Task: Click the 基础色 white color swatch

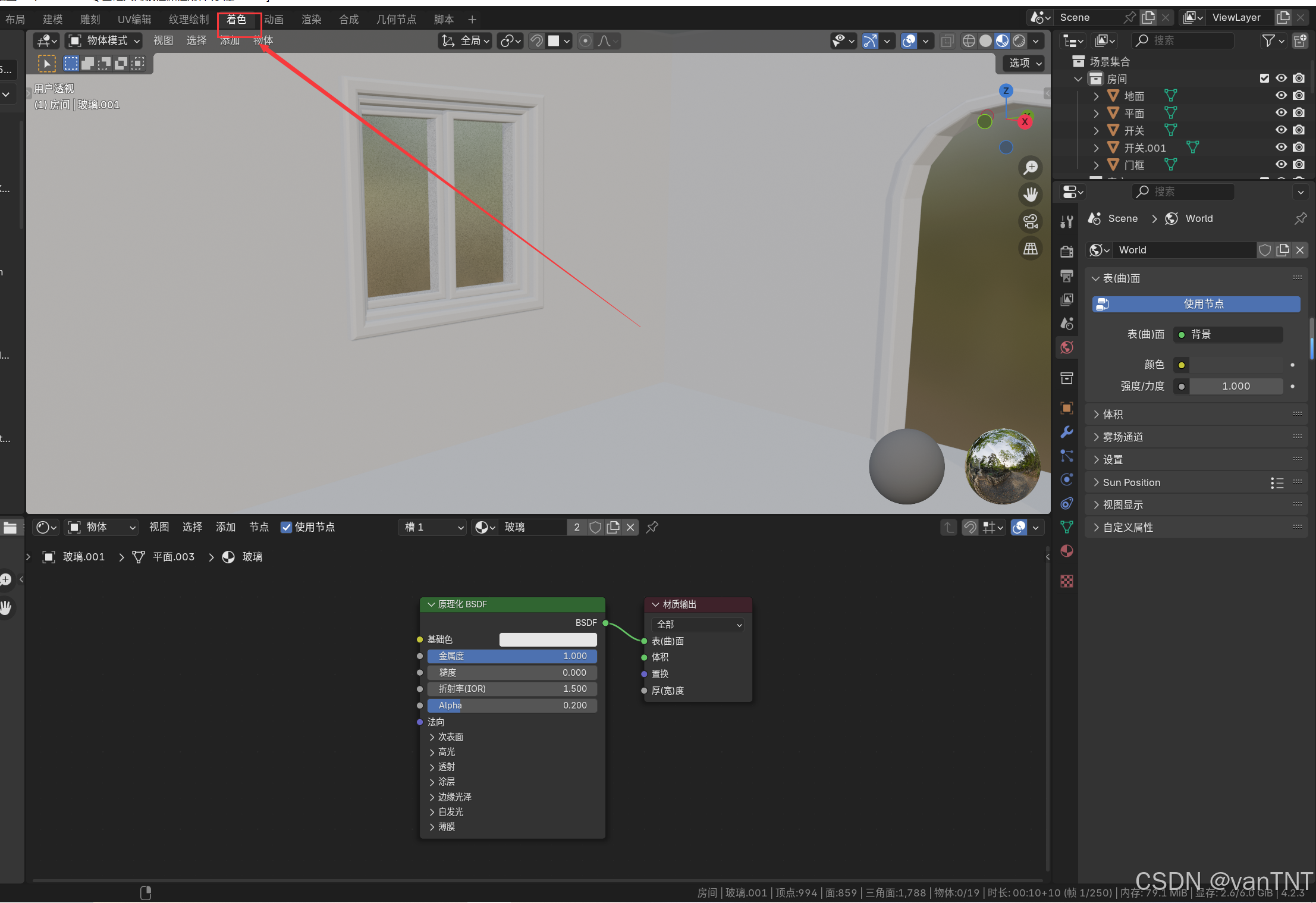Action: [x=548, y=639]
